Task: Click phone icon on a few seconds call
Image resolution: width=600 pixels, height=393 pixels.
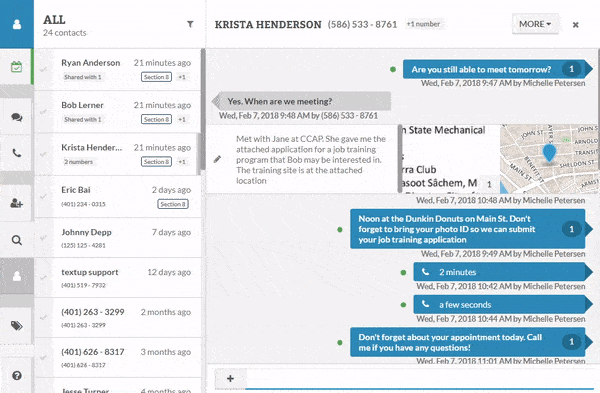Action: (x=425, y=304)
